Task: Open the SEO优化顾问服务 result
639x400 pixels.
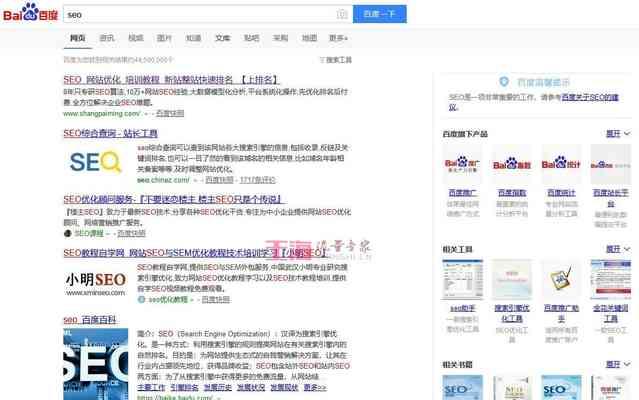Action: [x=173, y=199]
